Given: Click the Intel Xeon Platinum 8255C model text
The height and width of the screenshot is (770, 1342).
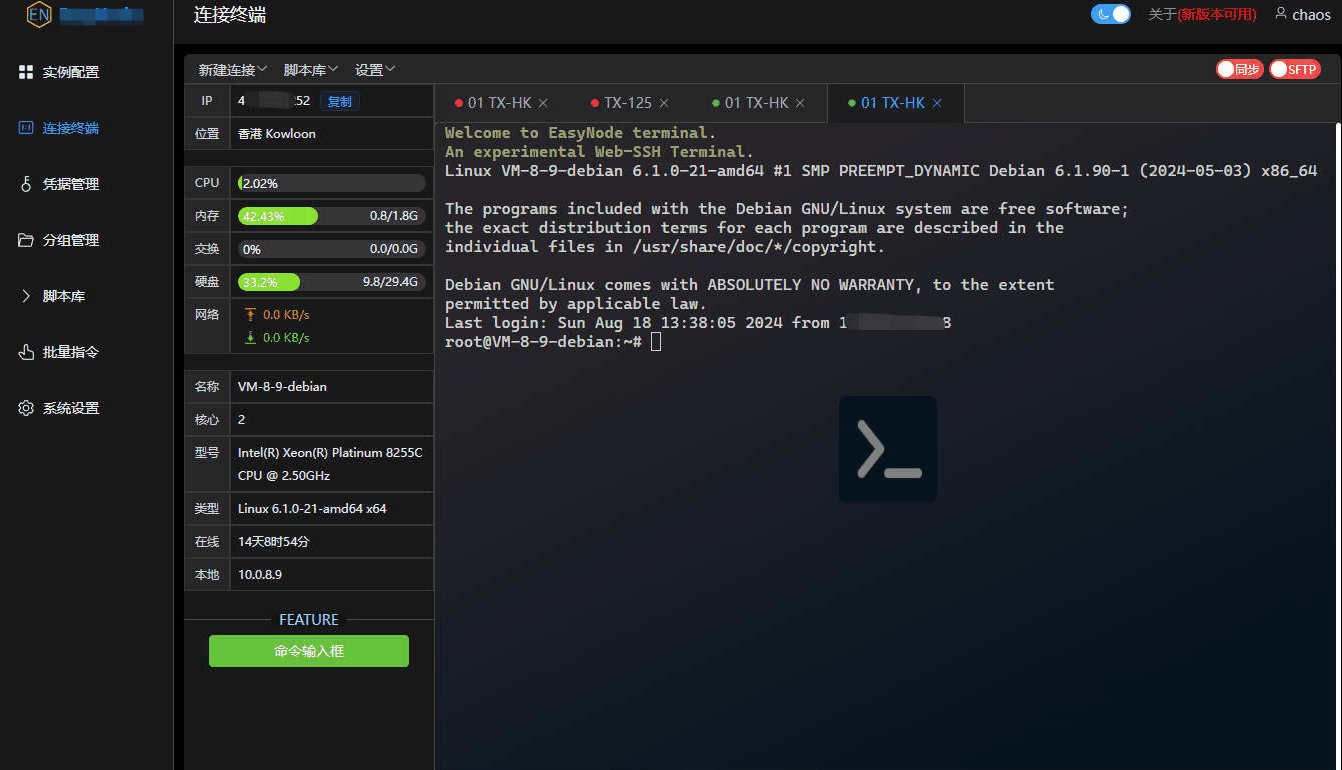Looking at the screenshot, I should coord(330,464).
